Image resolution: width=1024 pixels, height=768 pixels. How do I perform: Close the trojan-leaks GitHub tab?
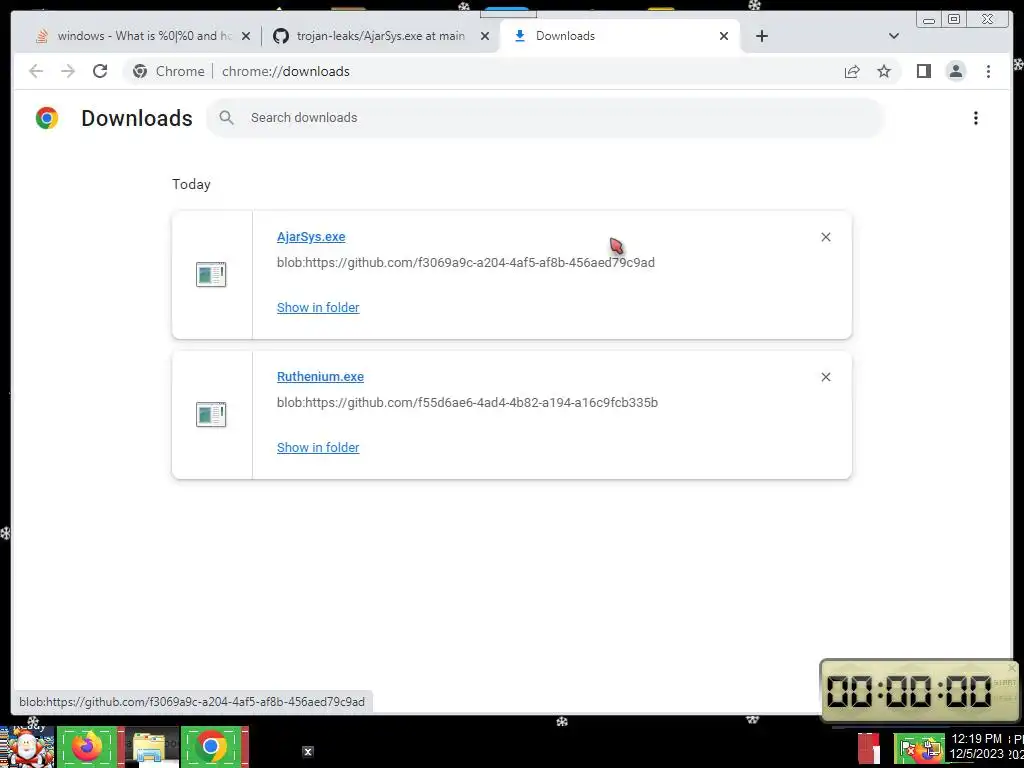tap(485, 36)
